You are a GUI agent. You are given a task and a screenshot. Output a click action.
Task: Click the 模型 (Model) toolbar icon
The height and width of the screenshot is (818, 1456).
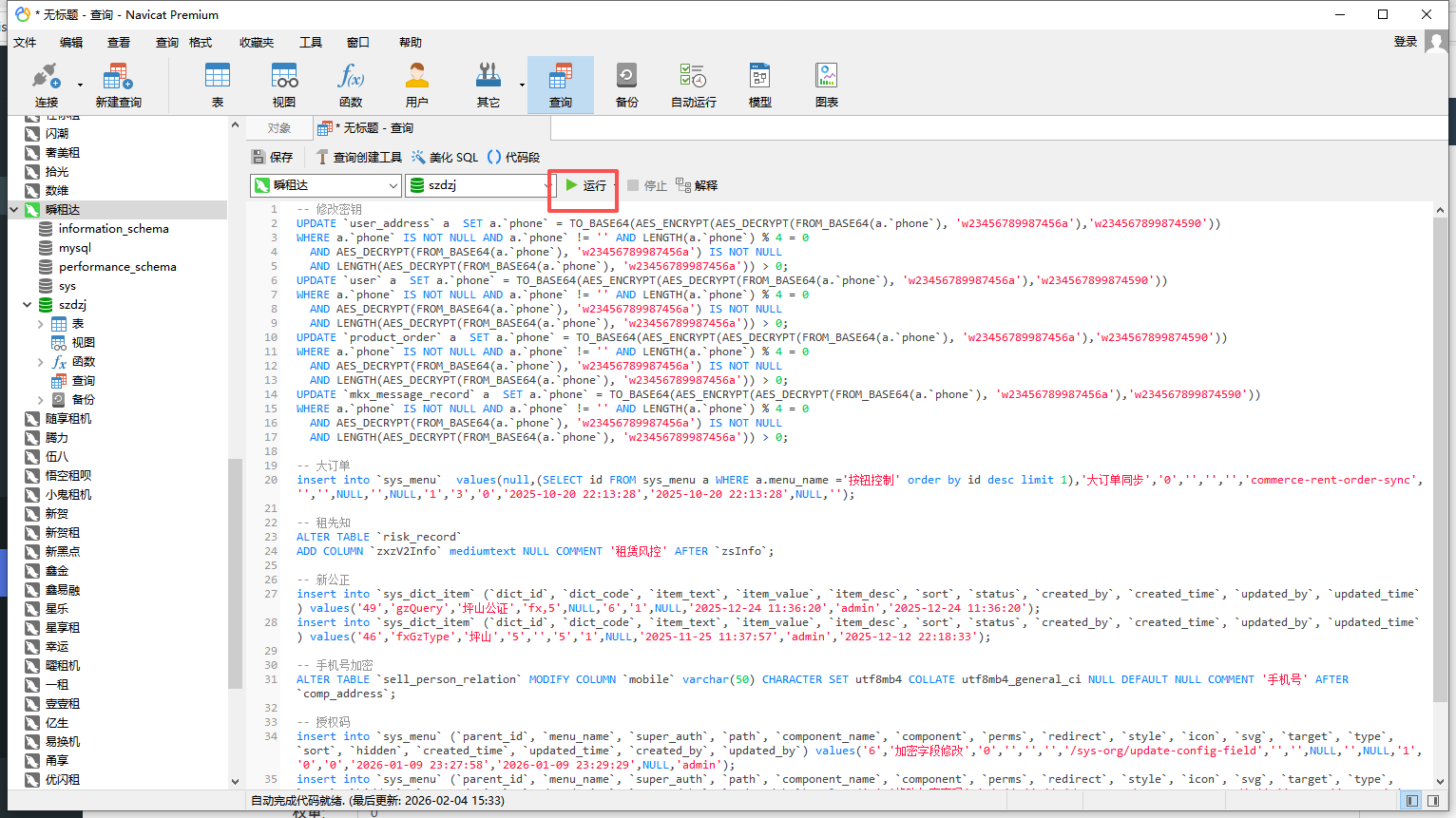pyautogui.click(x=759, y=85)
